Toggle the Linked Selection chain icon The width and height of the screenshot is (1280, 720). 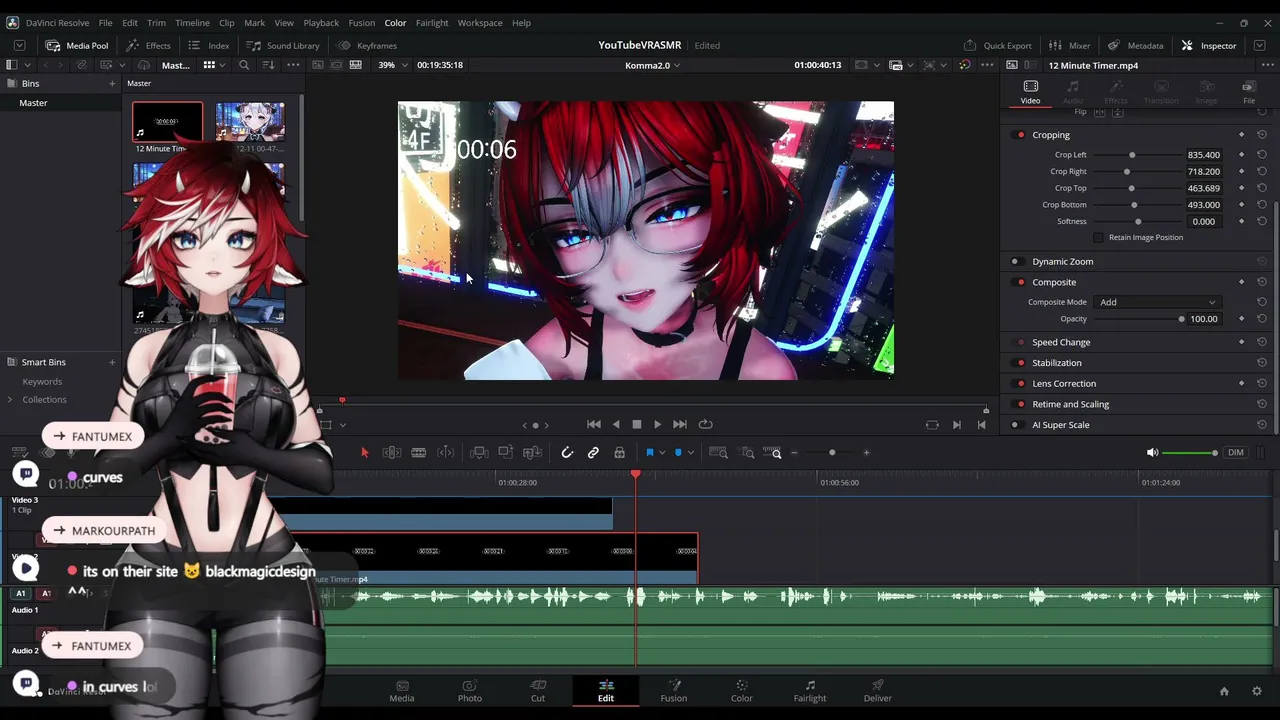point(593,453)
